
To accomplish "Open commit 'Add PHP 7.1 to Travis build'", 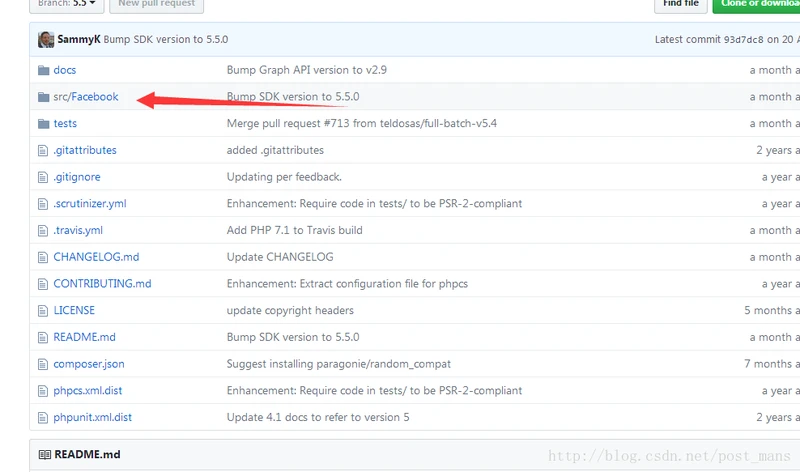I will (294, 230).
